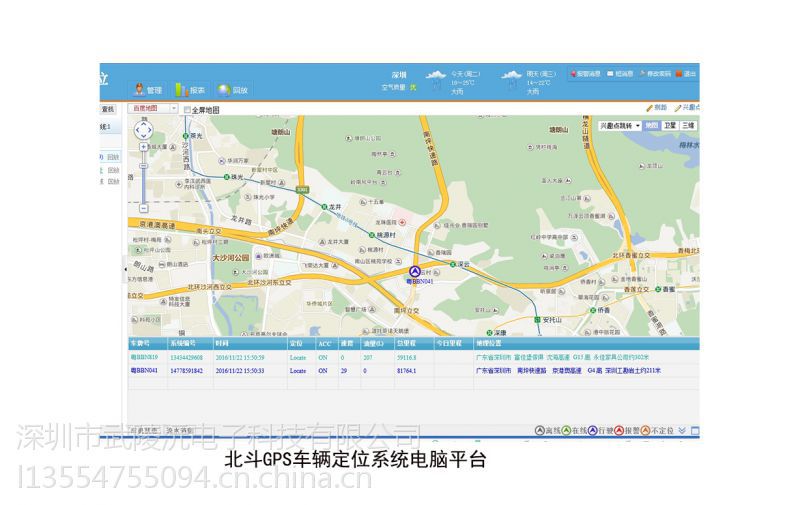Viewport: 800px width, 505px height.
Task: Click the map zoom out minus button
Action: point(143,208)
